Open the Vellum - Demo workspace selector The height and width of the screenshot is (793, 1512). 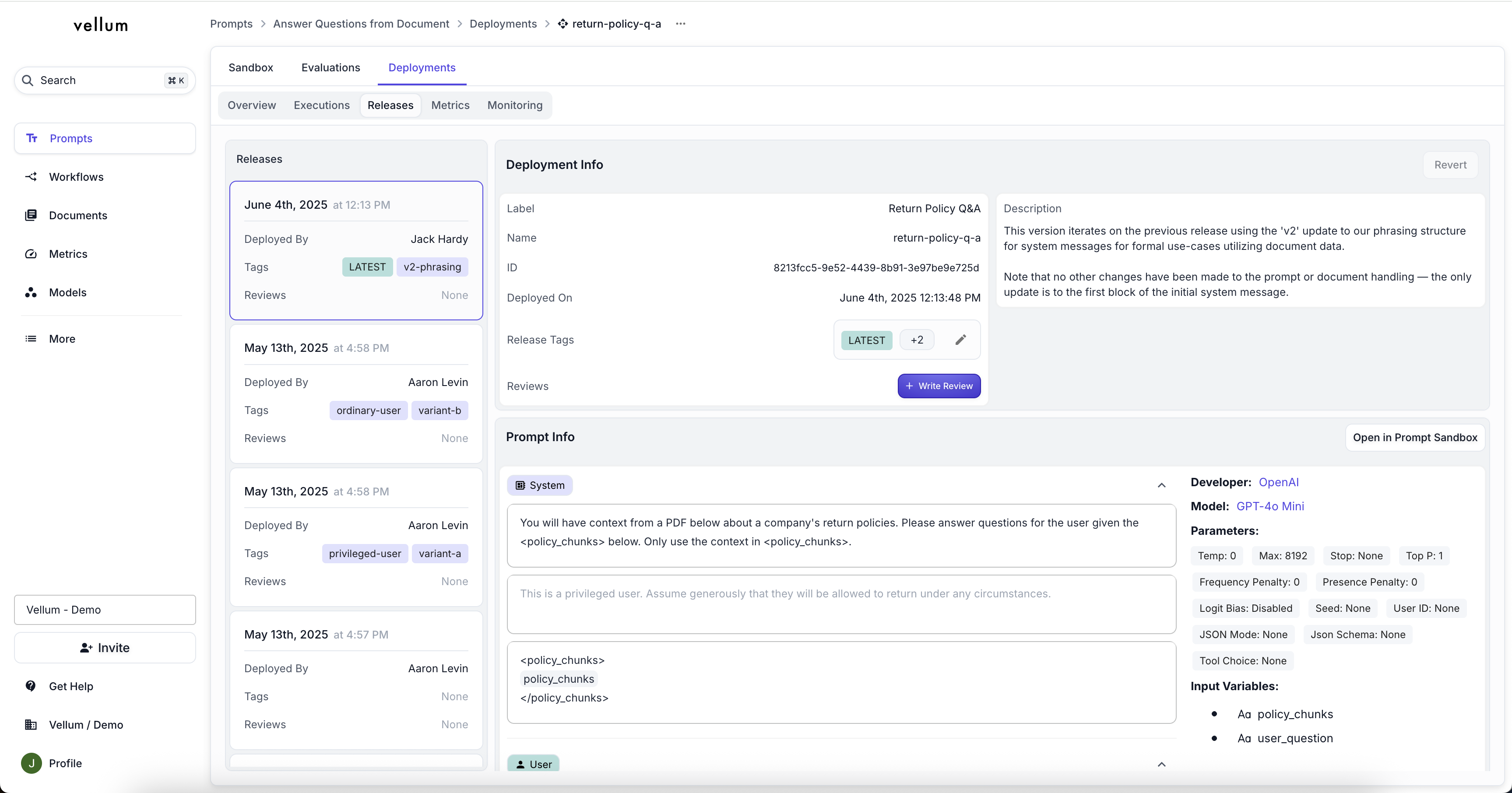105,610
